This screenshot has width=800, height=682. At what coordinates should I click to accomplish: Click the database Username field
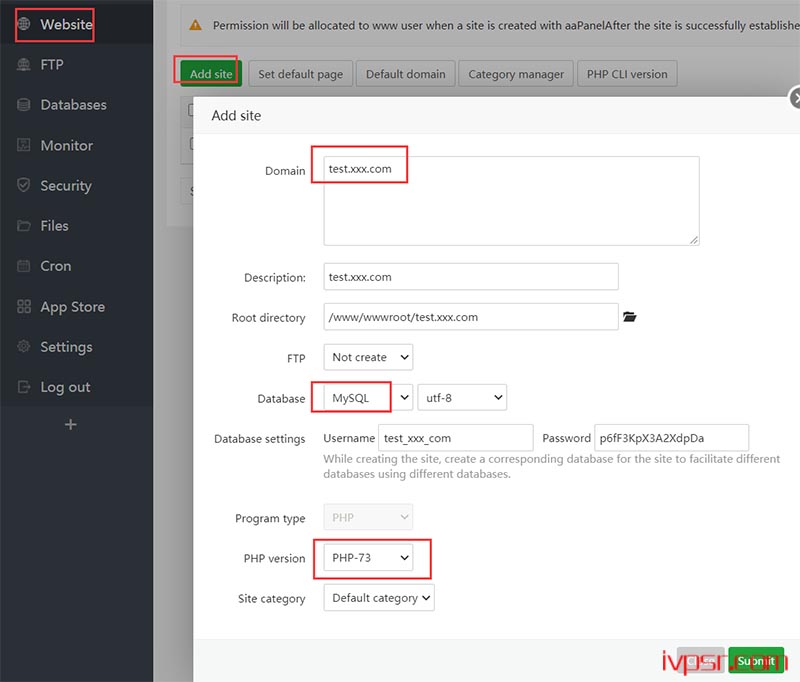(456, 438)
